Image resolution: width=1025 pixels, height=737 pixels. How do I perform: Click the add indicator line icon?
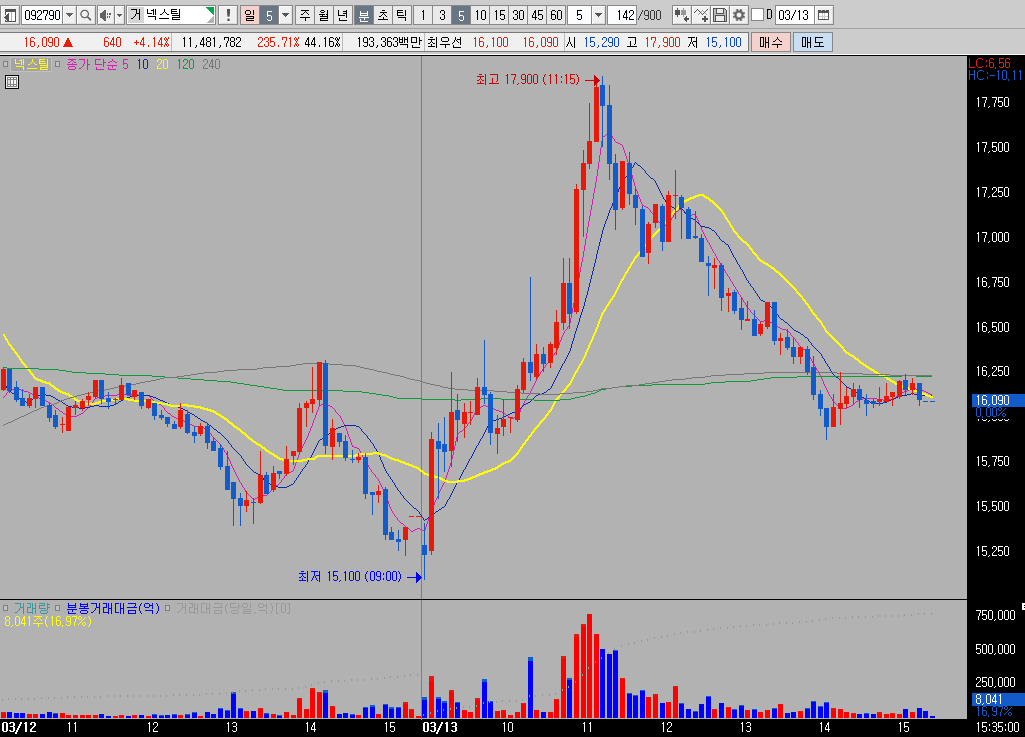tap(701, 14)
